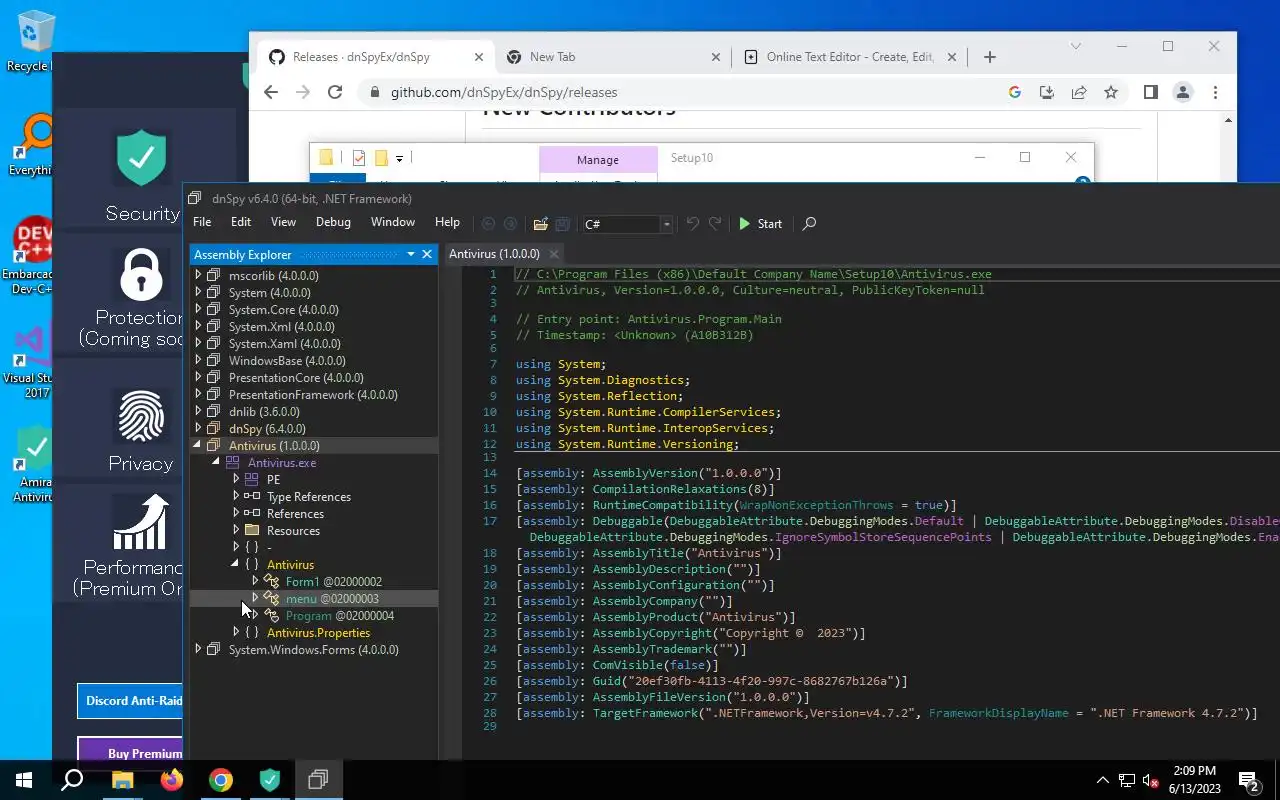Select PresentationFramework (4.0.0.0) assembly
The image size is (1280, 800).
313,395
